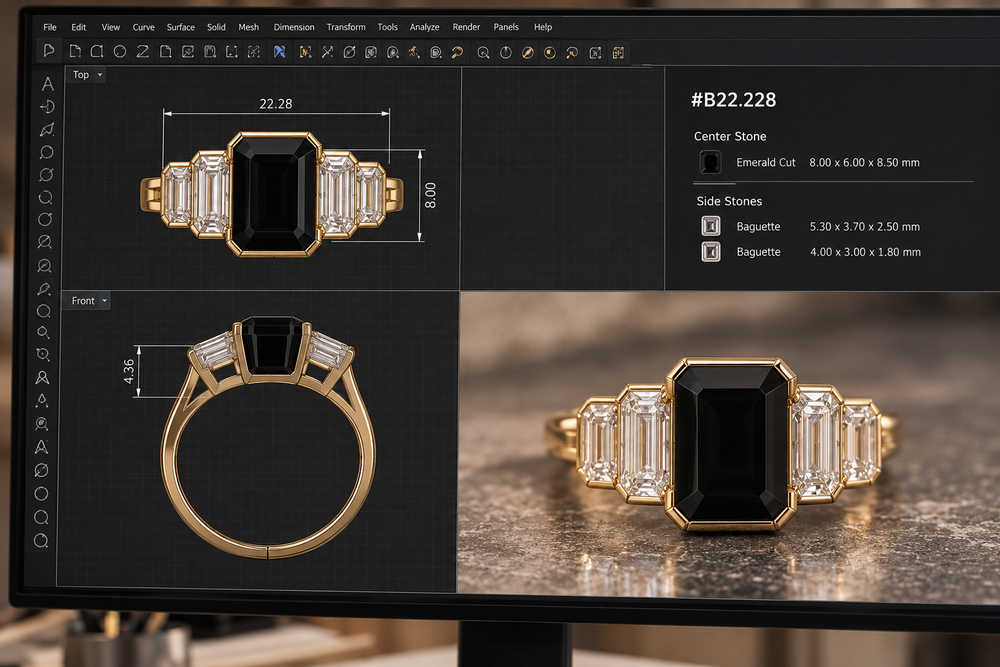Select the pen tool in left sidebar
1000x667 pixels.
coord(44,289)
